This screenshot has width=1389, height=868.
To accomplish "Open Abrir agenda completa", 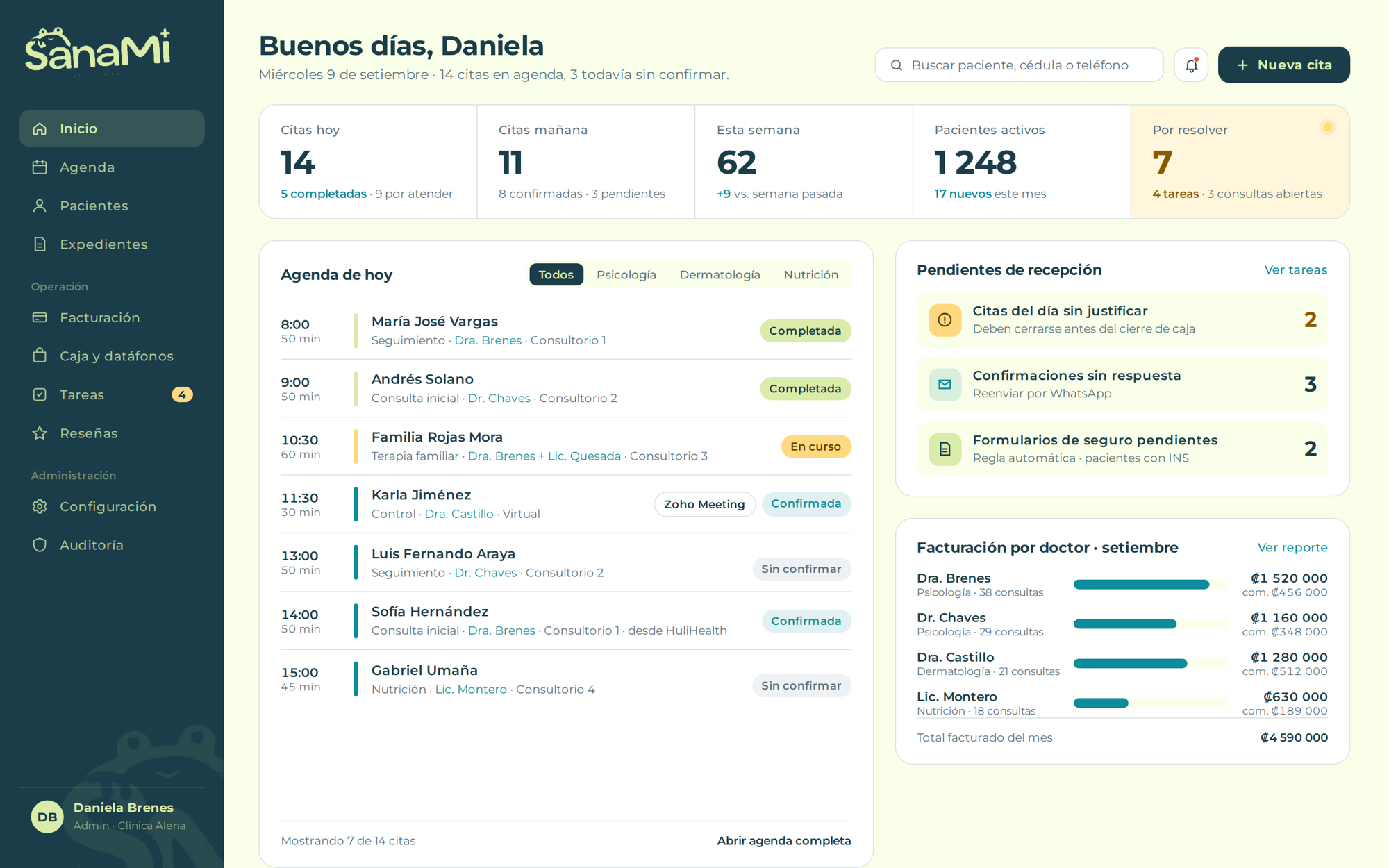I will point(783,840).
